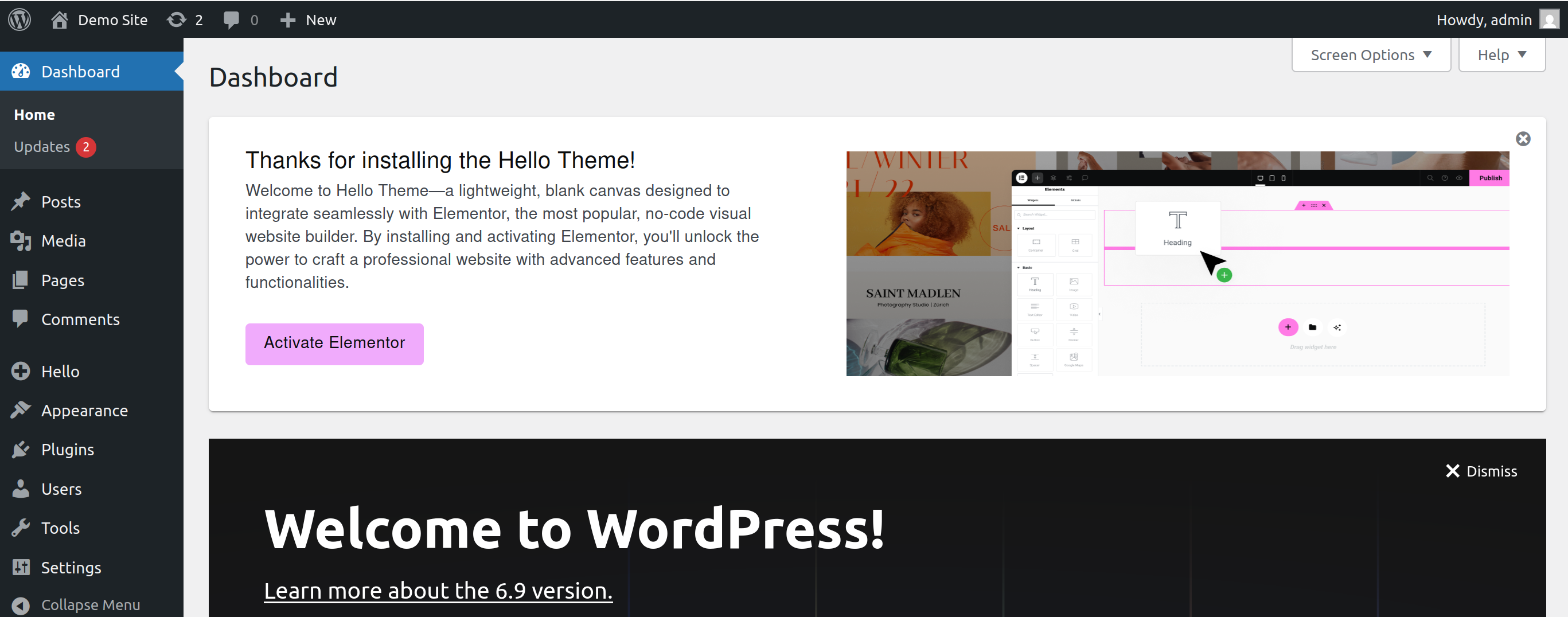Expand the Screen Options panel
Viewport: 1568px width, 617px height.
(1371, 55)
